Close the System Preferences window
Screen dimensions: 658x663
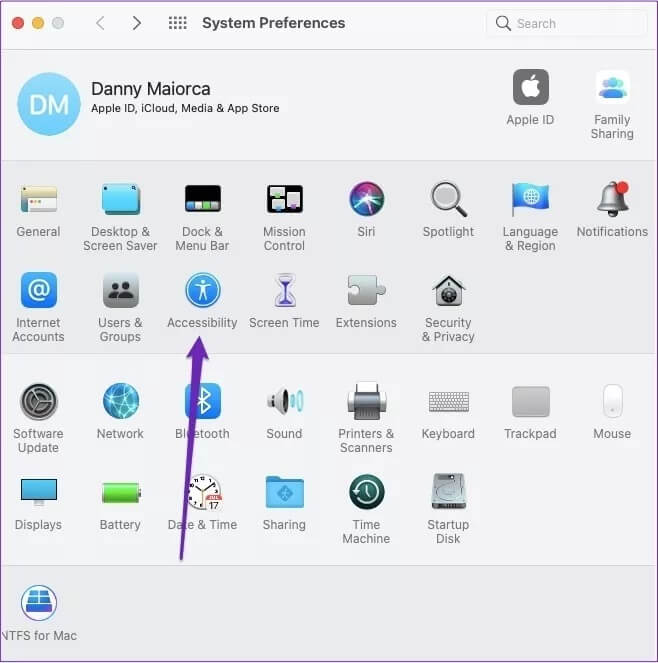(x=18, y=23)
